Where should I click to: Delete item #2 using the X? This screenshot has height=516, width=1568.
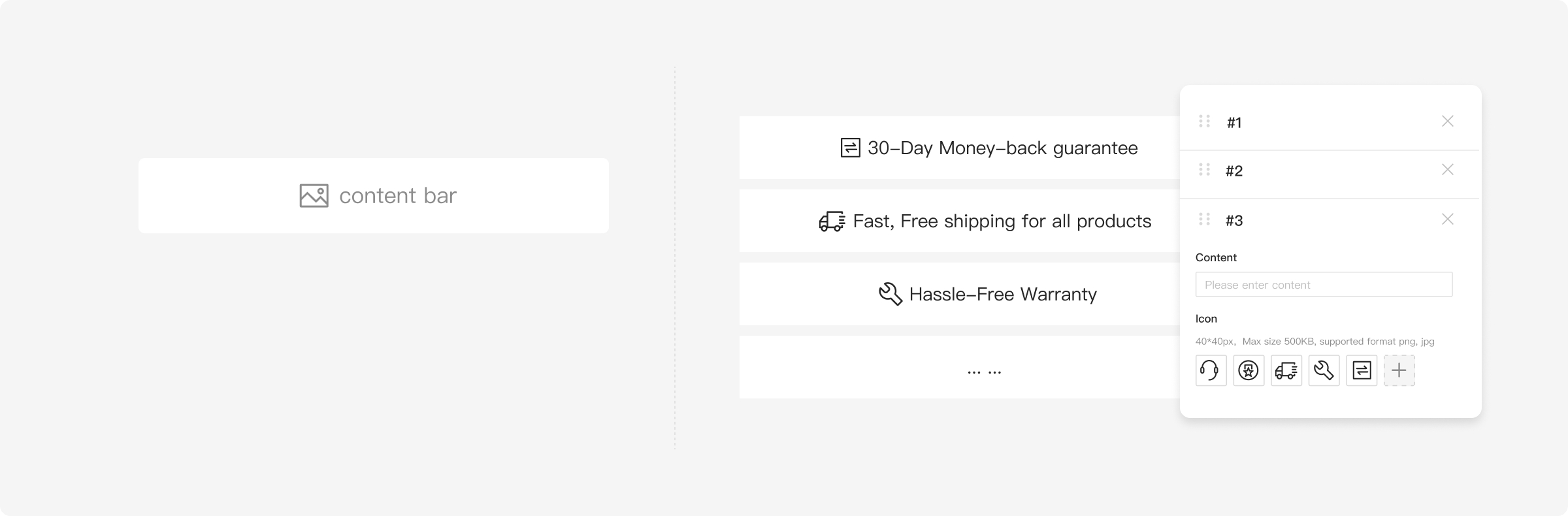(x=1448, y=170)
